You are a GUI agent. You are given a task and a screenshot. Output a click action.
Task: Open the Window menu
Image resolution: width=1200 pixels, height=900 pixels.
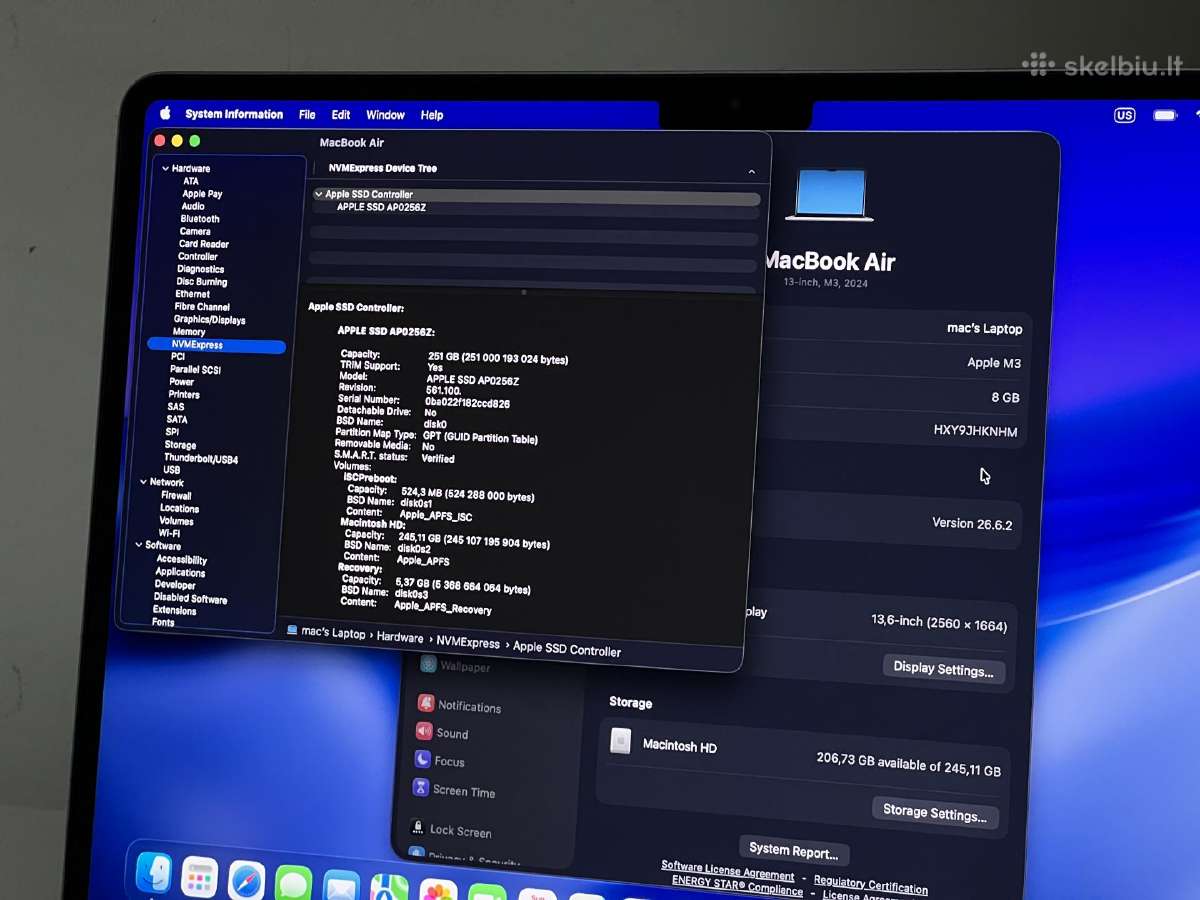[385, 115]
